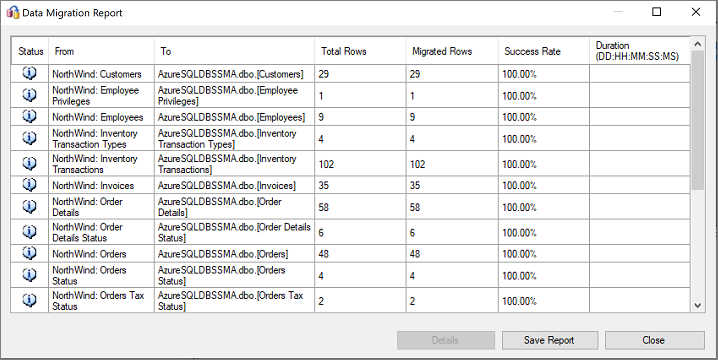This screenshot has width=718, height=360.
Task: Sort by the Status column header
Action: (30, 51)
